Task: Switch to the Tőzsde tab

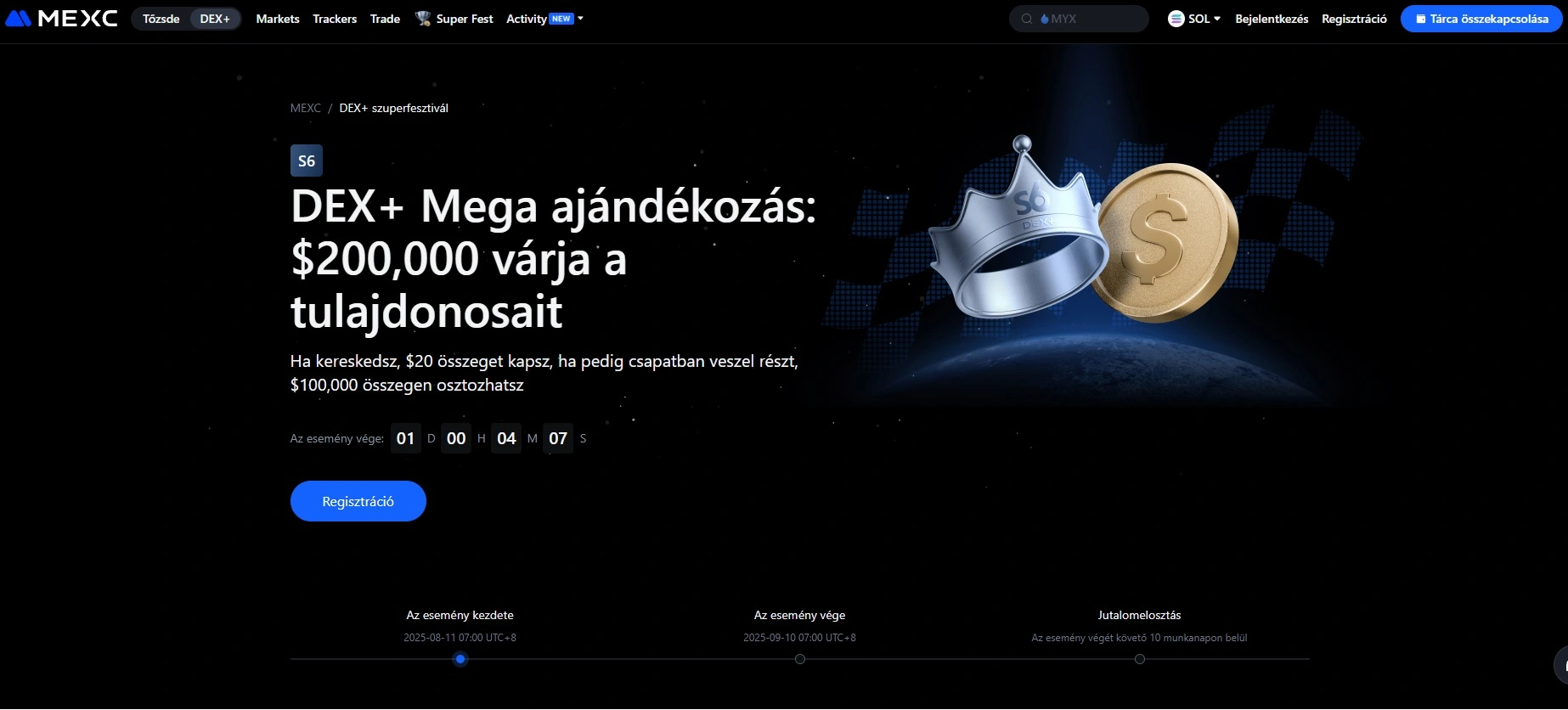Action: pyautogui.click(x=161, y=19)
